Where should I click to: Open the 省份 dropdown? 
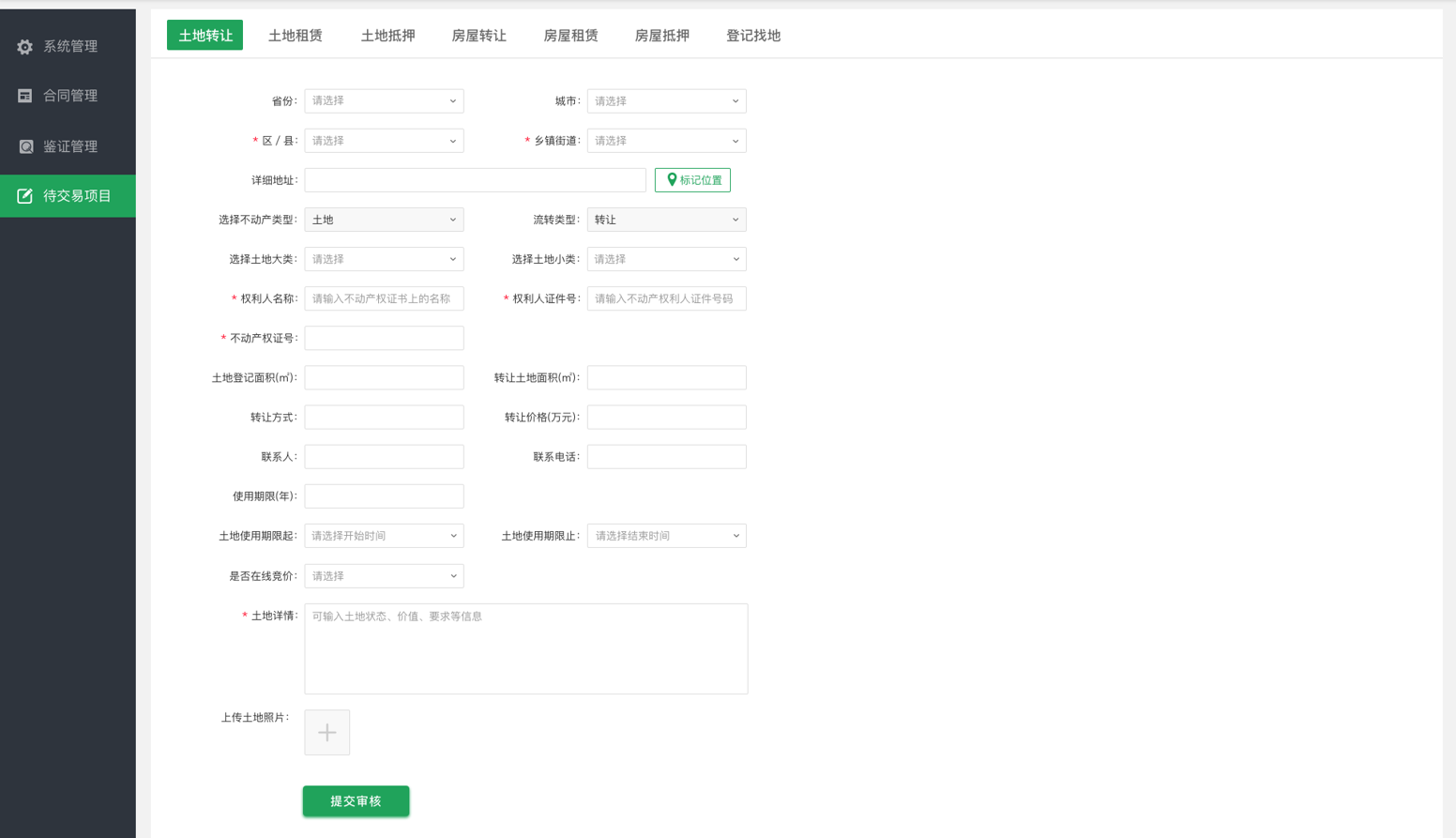pyautogui.click(x=384, y=101)
